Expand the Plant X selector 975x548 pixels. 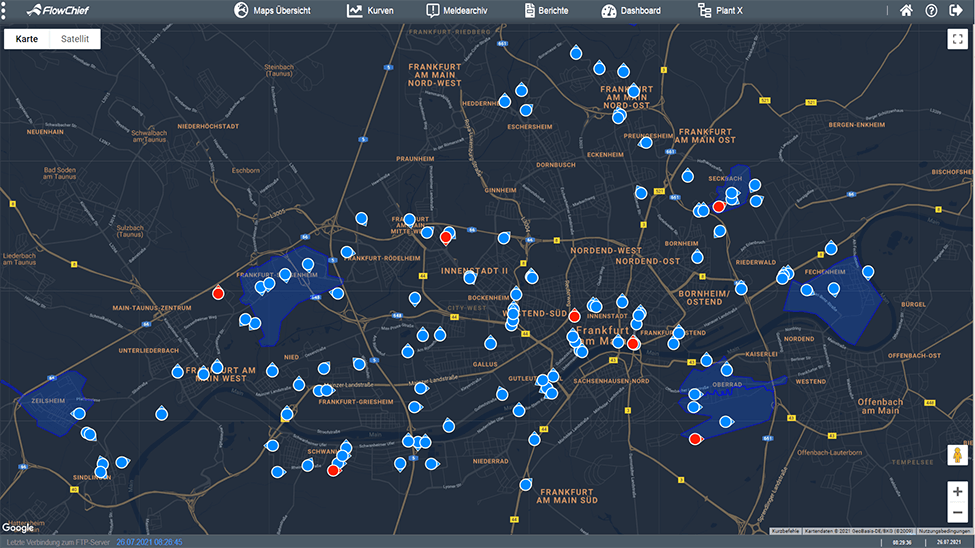point(720,11)
